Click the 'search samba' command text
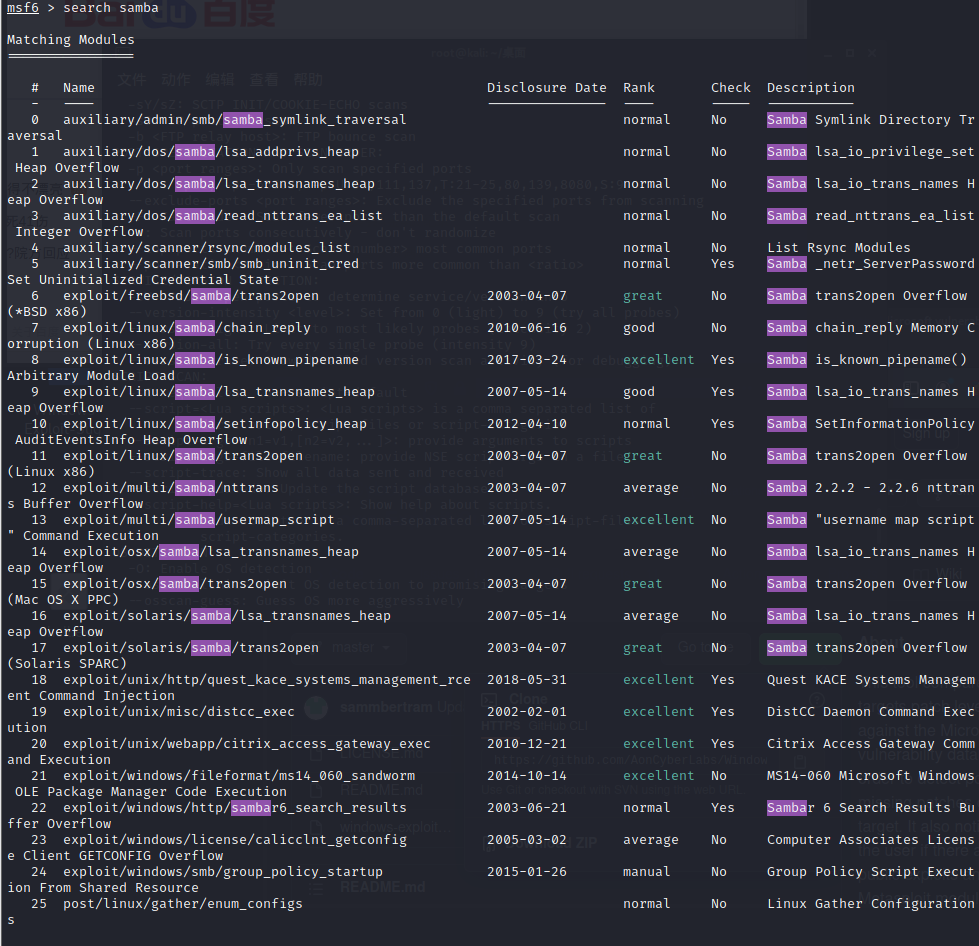The height and width of the screenshot is (946, 979). pyautogui.click(x=111, y=8)
